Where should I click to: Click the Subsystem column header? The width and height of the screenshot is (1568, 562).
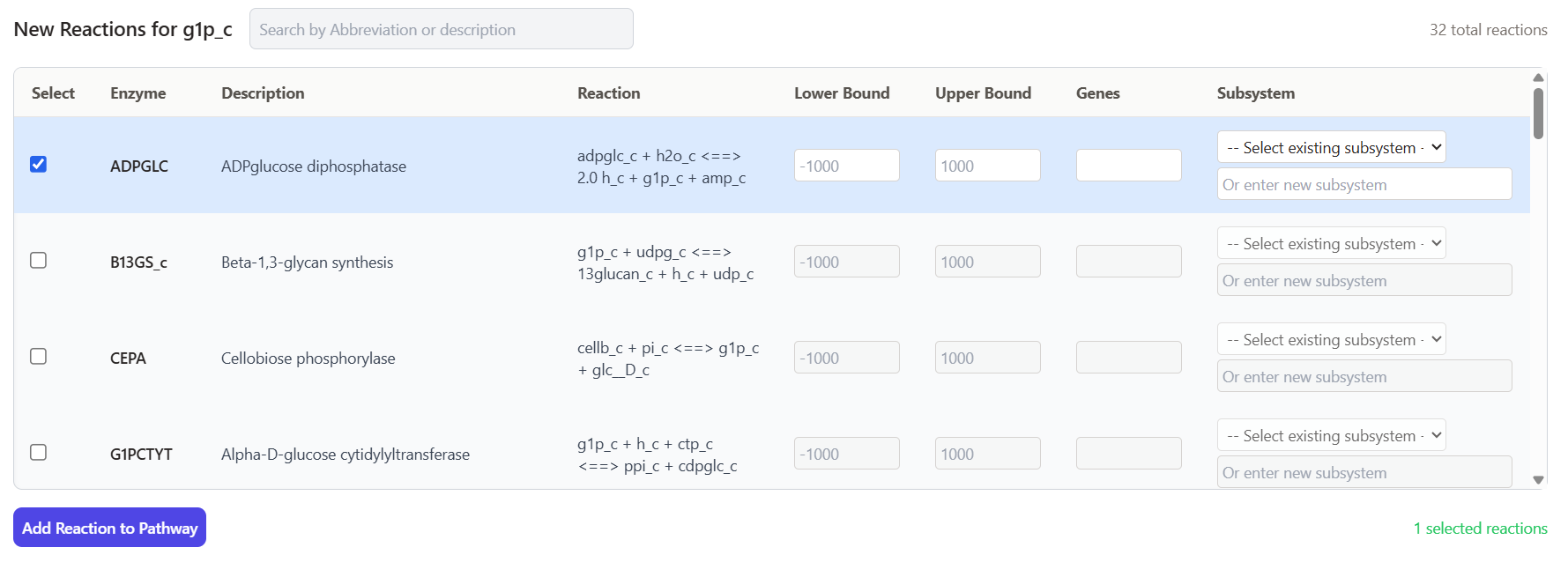point(1255,93)
